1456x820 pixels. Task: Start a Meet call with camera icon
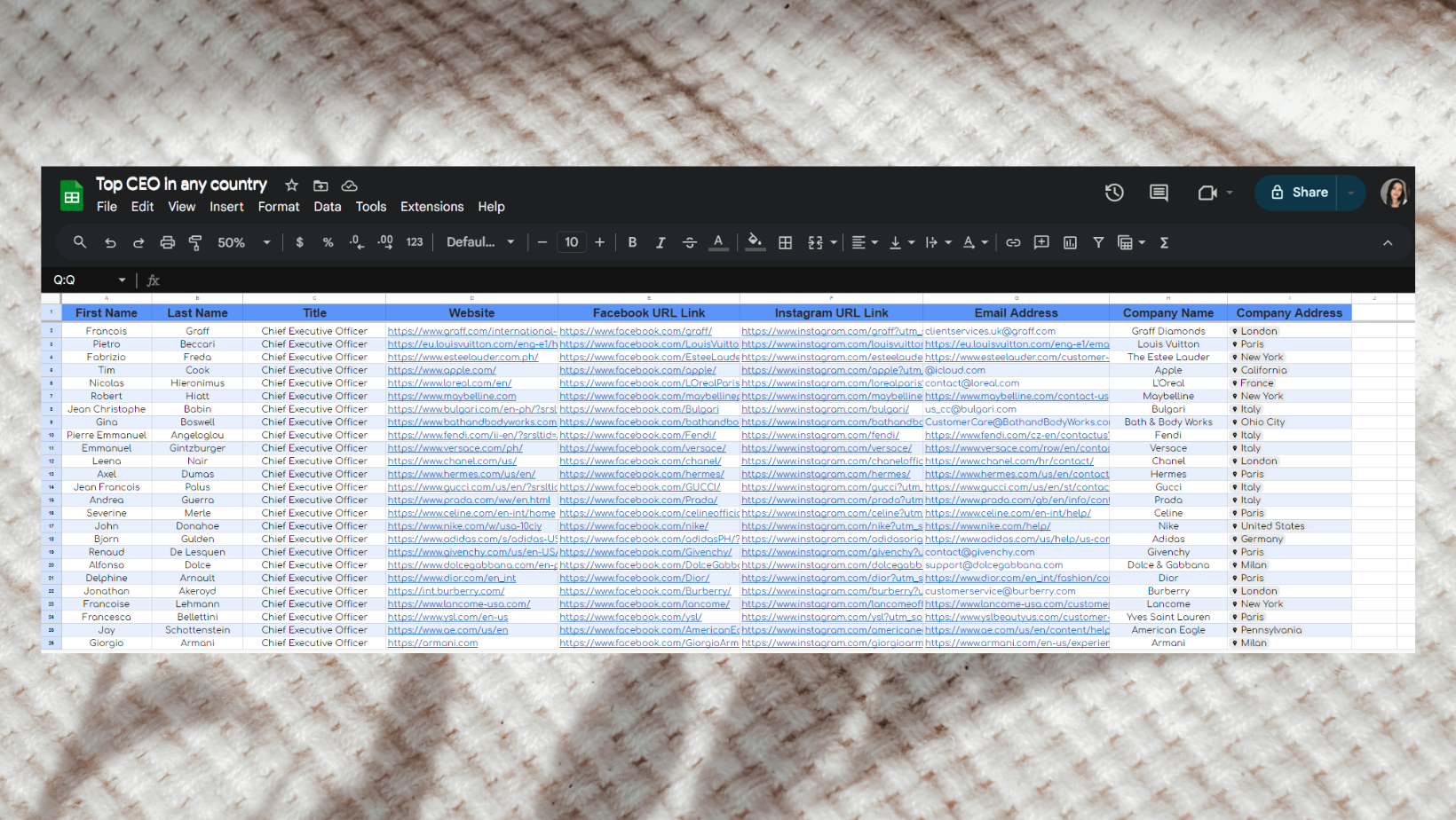click(1207, 193)
